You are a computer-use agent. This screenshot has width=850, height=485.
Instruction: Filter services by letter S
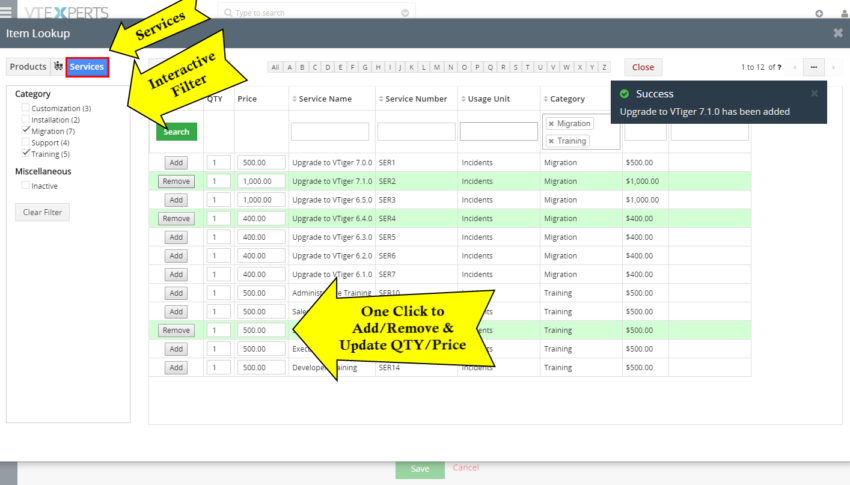pyautogui.click(x=515, y=67)
